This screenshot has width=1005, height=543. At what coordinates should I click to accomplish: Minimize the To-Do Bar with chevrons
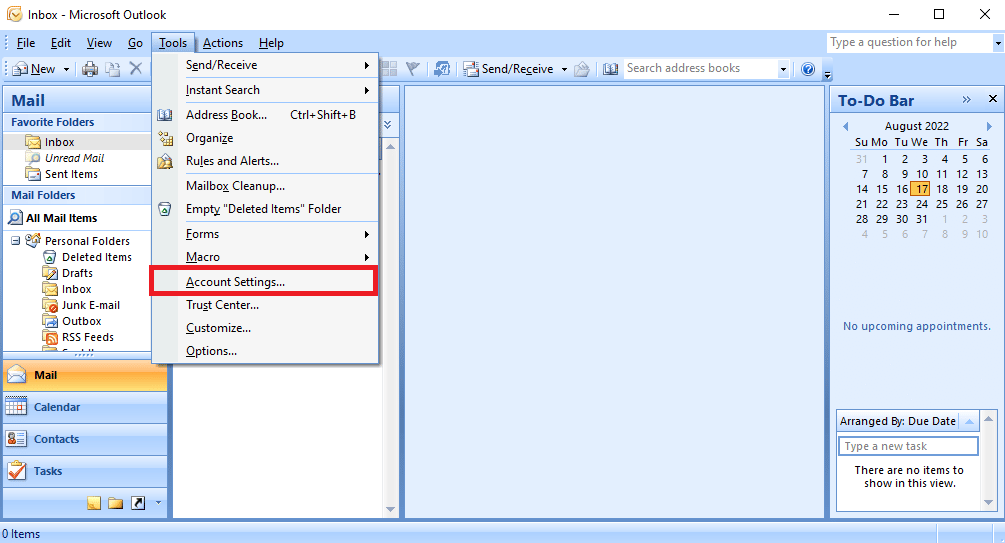967,99
